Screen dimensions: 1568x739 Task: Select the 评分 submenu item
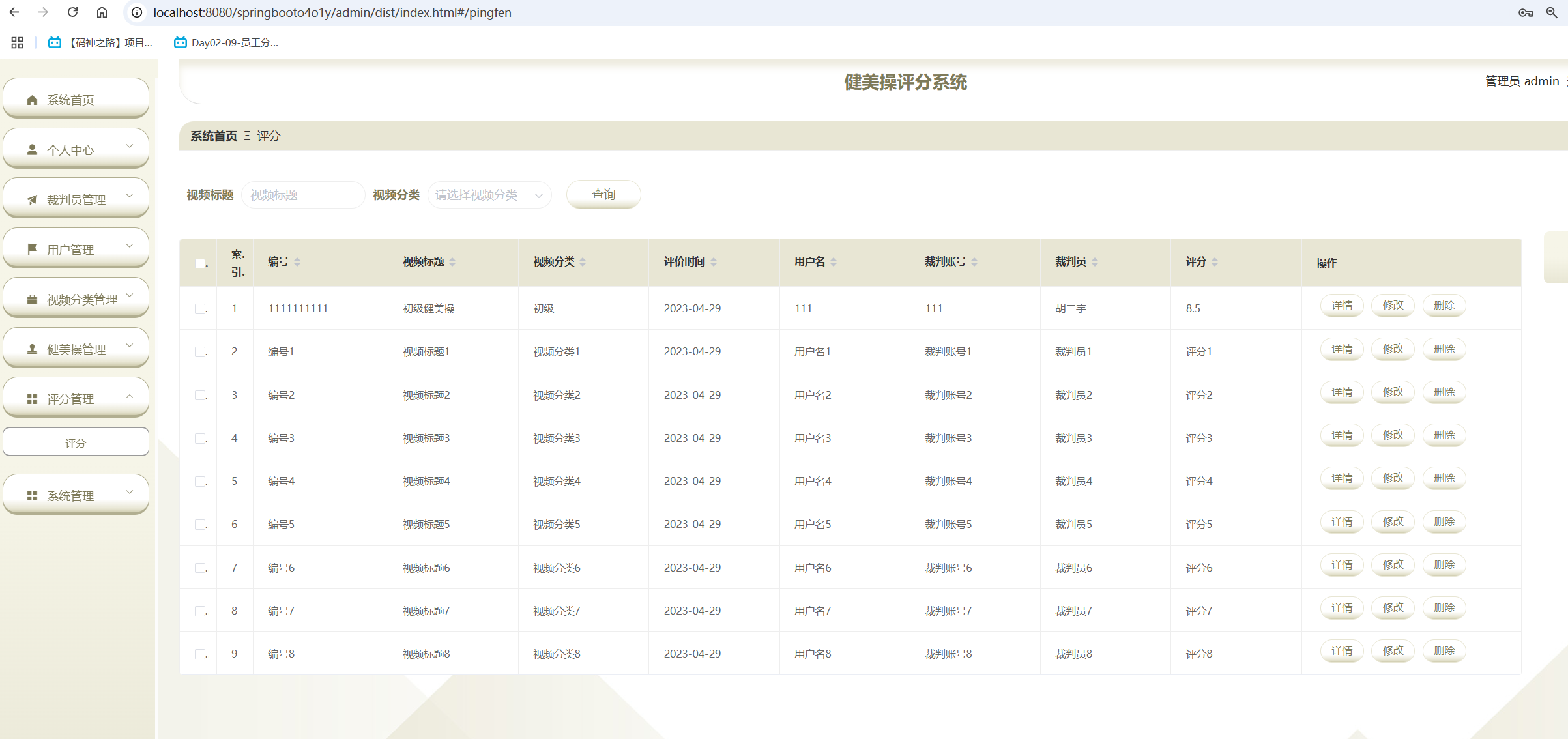[x=76, y=442]
